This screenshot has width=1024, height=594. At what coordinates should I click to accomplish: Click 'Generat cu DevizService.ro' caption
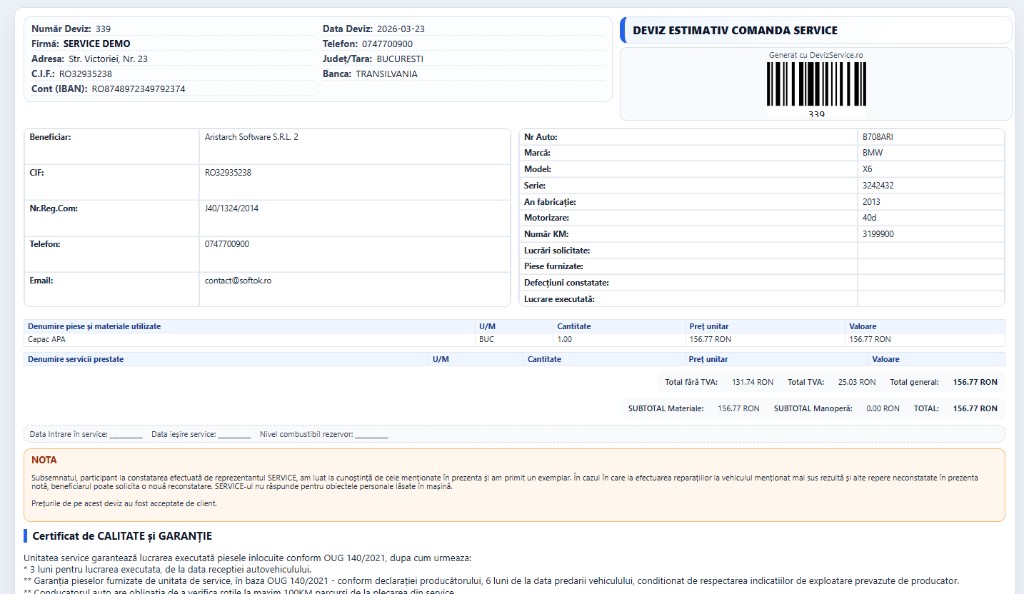point(816,55)
